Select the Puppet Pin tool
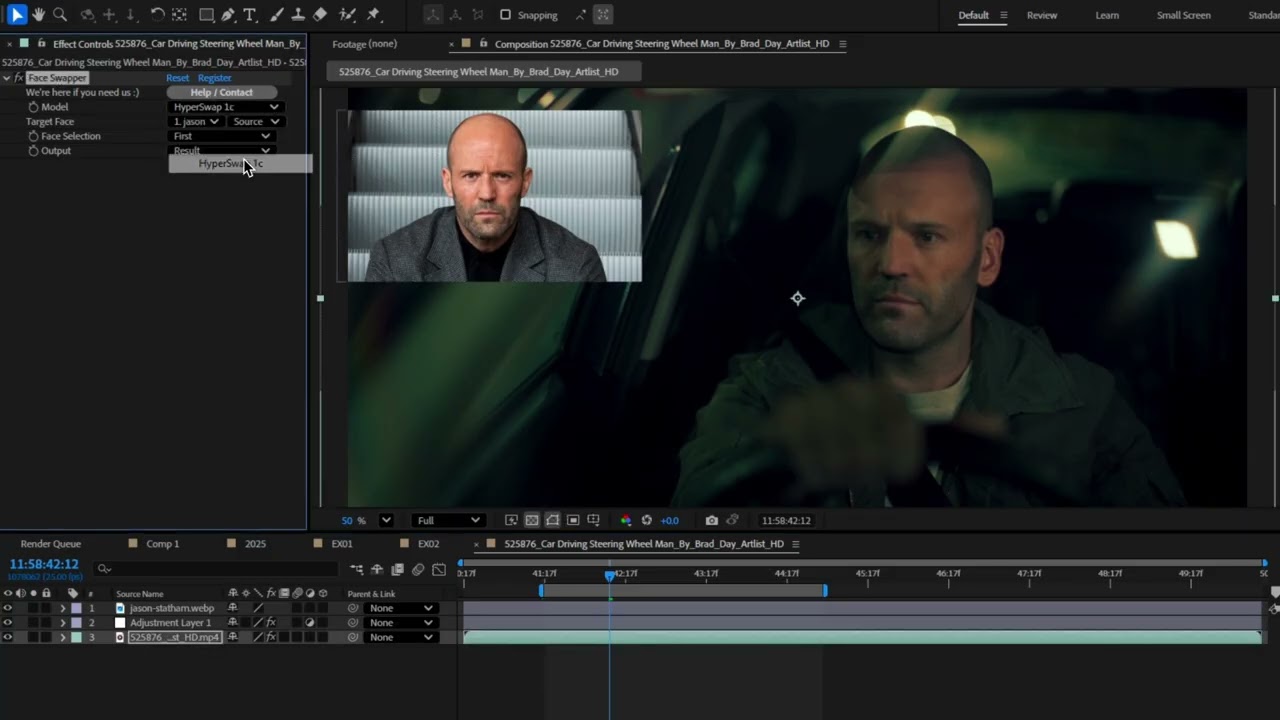Screen dimensions: 1280x720 click(374, 15)
